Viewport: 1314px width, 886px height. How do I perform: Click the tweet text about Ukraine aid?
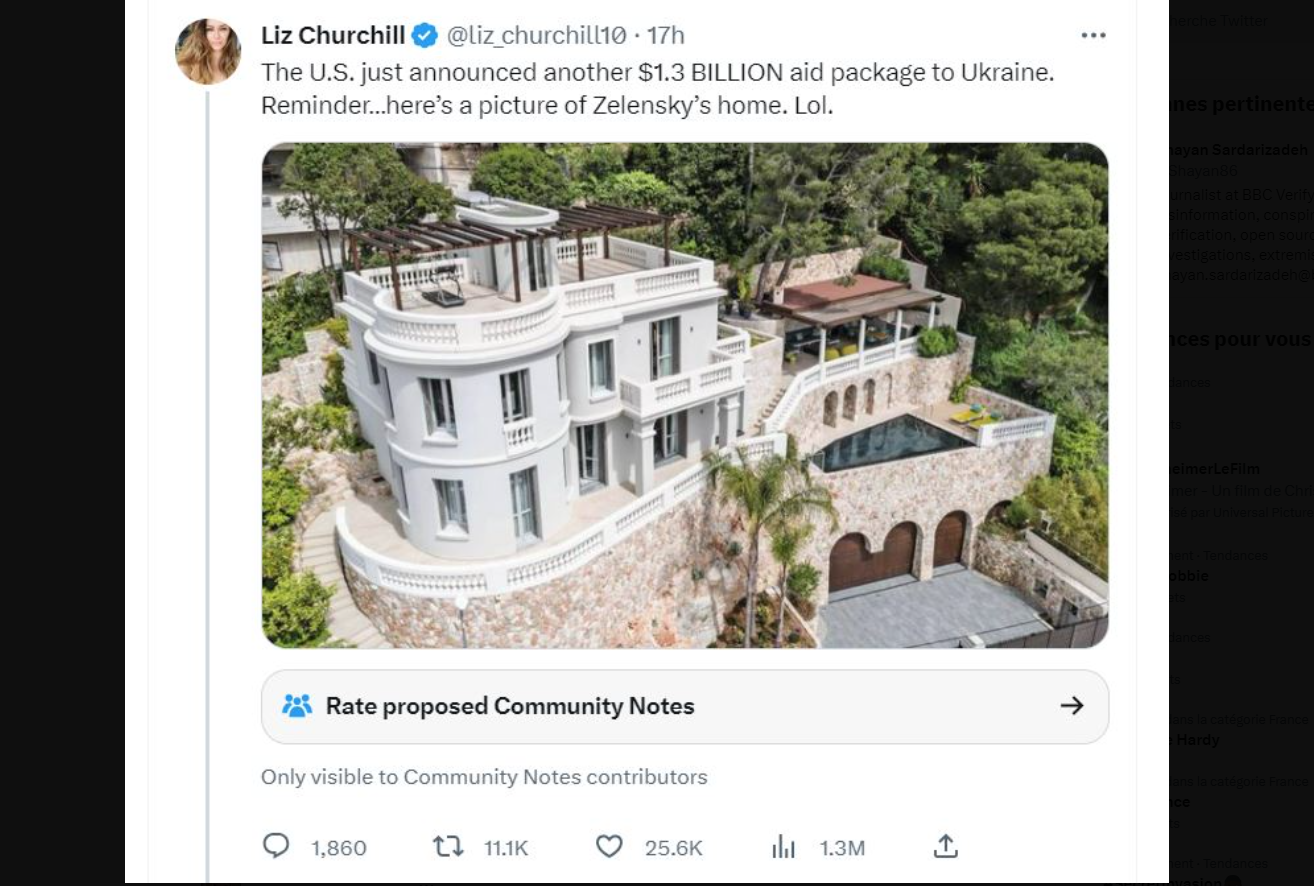tap(657, 88)
